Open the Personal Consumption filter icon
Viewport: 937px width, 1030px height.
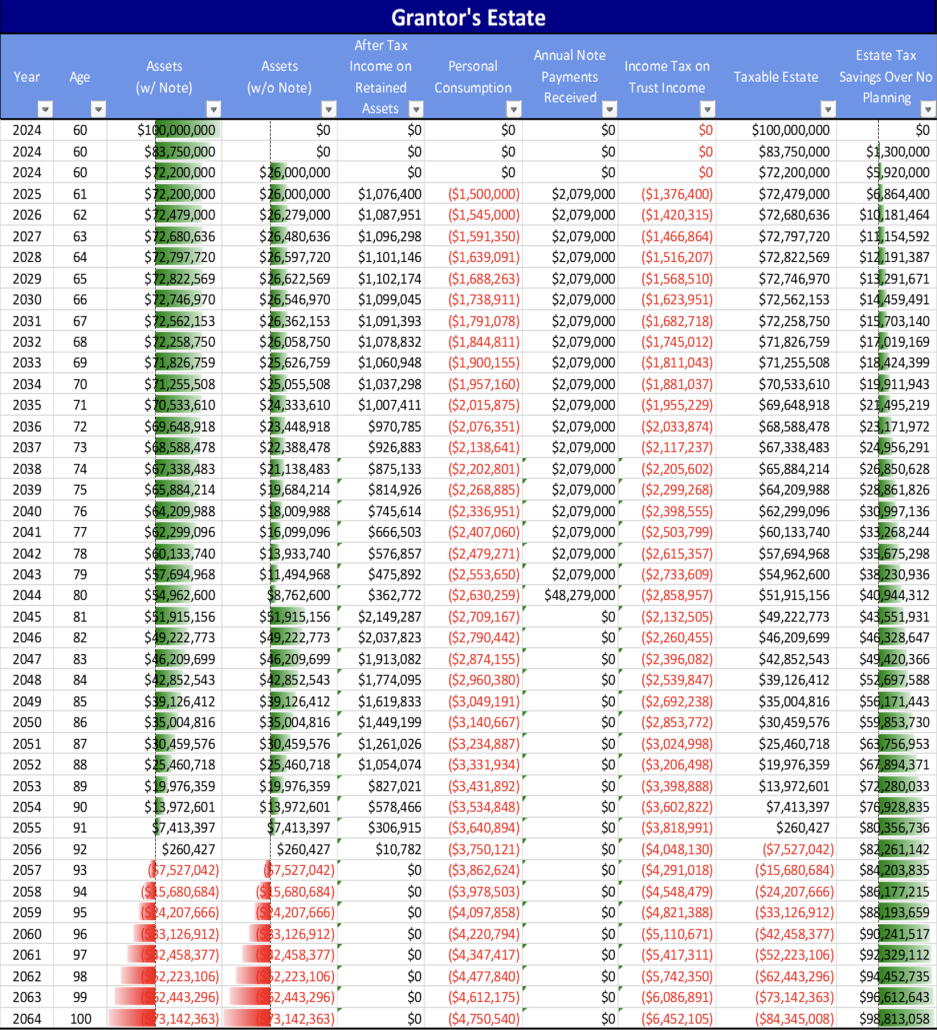pos(514,111)
